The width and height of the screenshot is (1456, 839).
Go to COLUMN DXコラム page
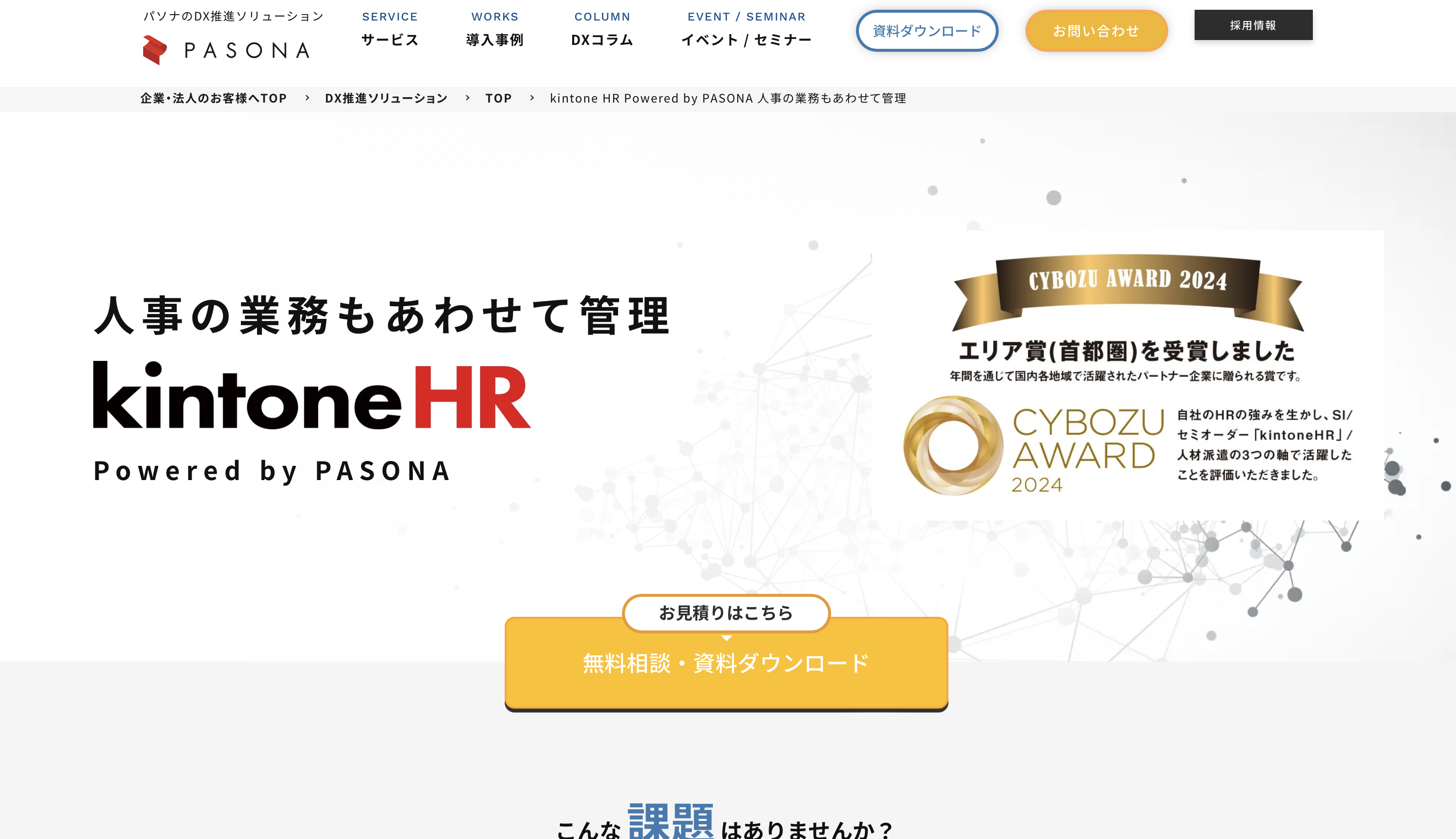602,29
